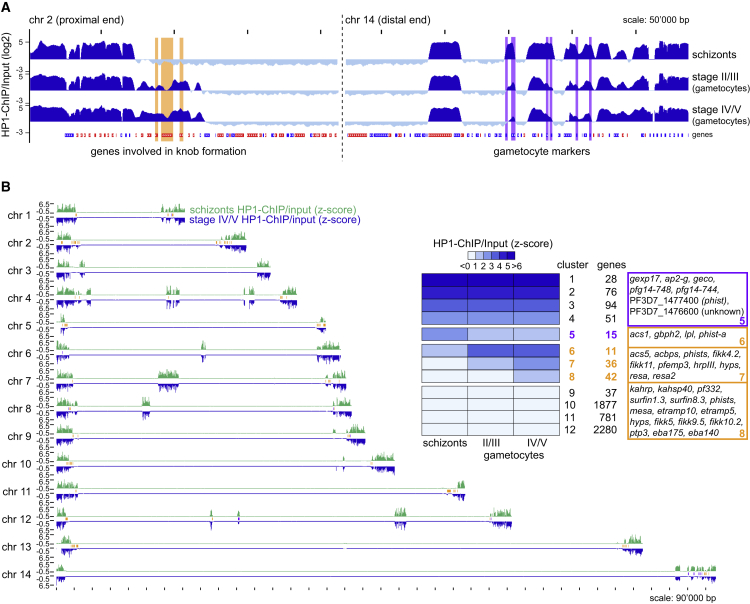Click the 'gametocytes' label under the heatmap
750x604 pixels.
click(x=514, y=455)
